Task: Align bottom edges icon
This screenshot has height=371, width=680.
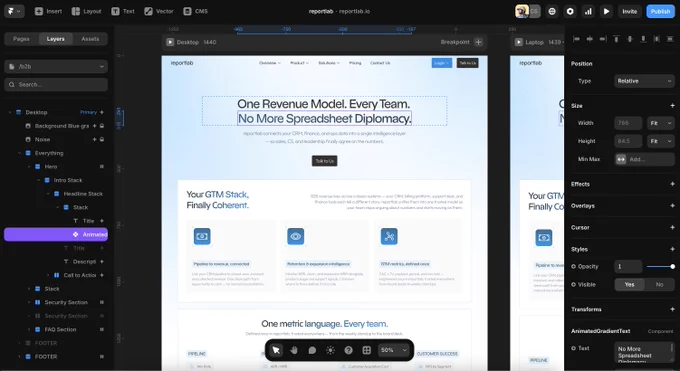Action: (x=643, y=39)
